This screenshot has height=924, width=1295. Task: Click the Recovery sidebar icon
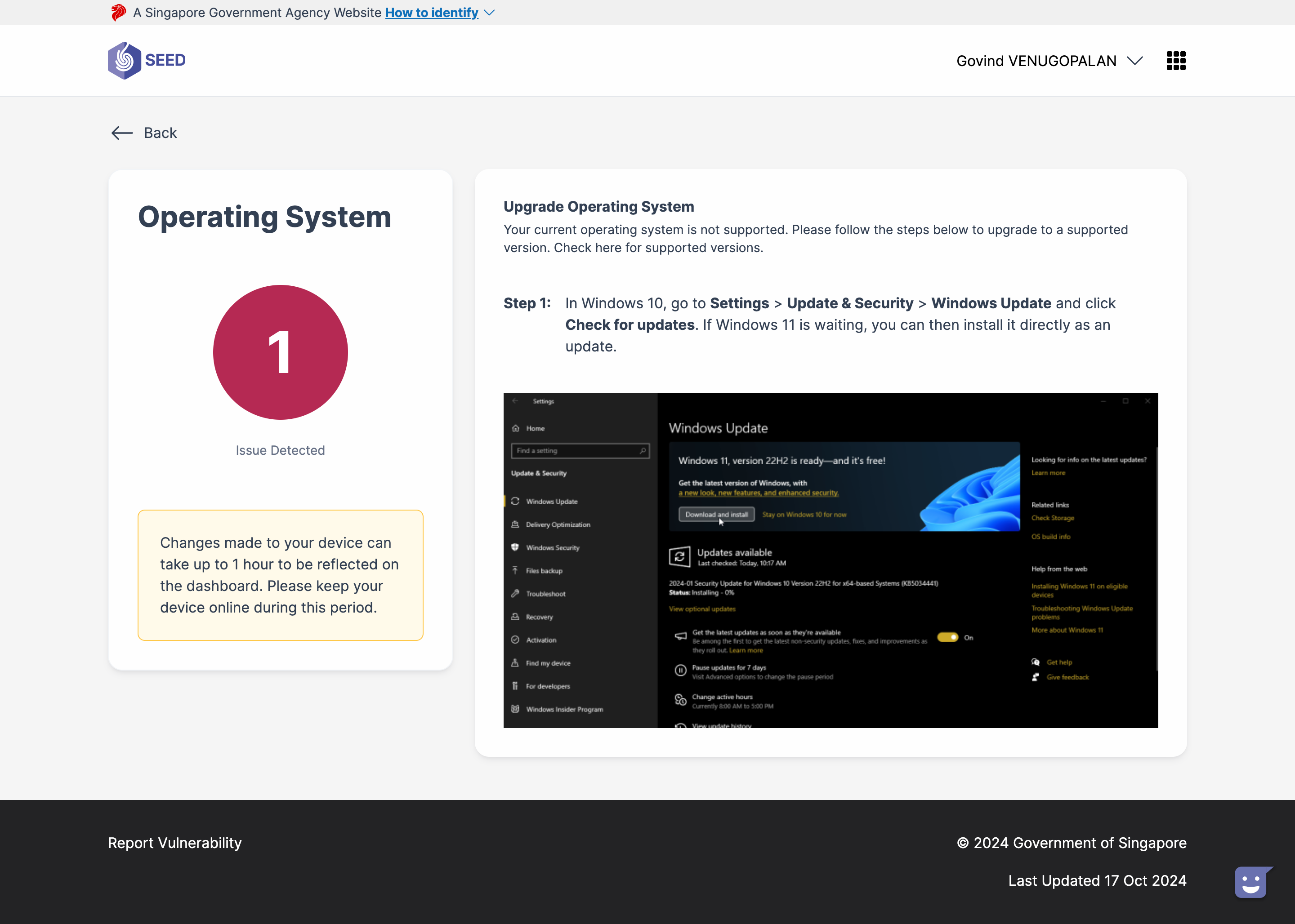516,617
